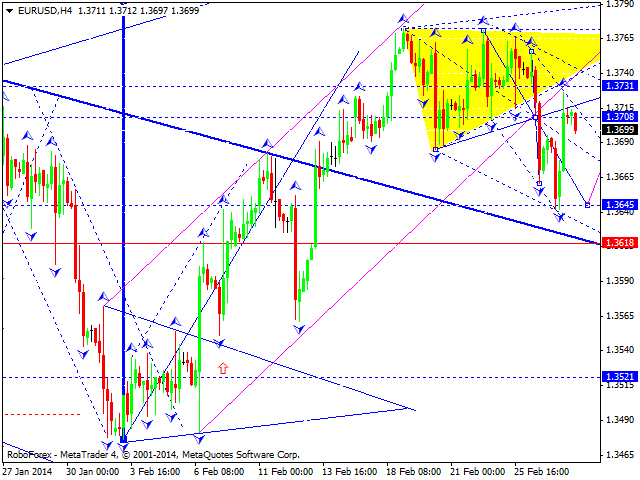Select the 1.3645 blue price level label
Viewport: 640px width, 480px height.
[620, 204]
